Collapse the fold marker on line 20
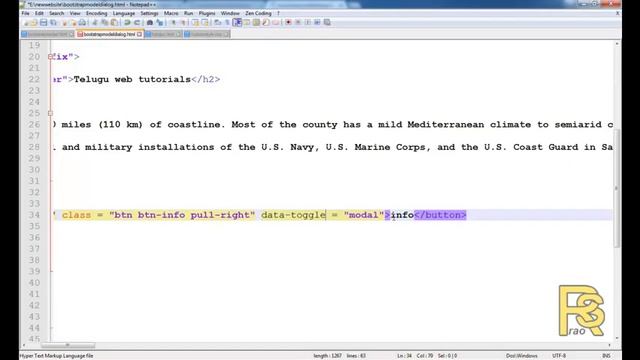 (50, 57)
